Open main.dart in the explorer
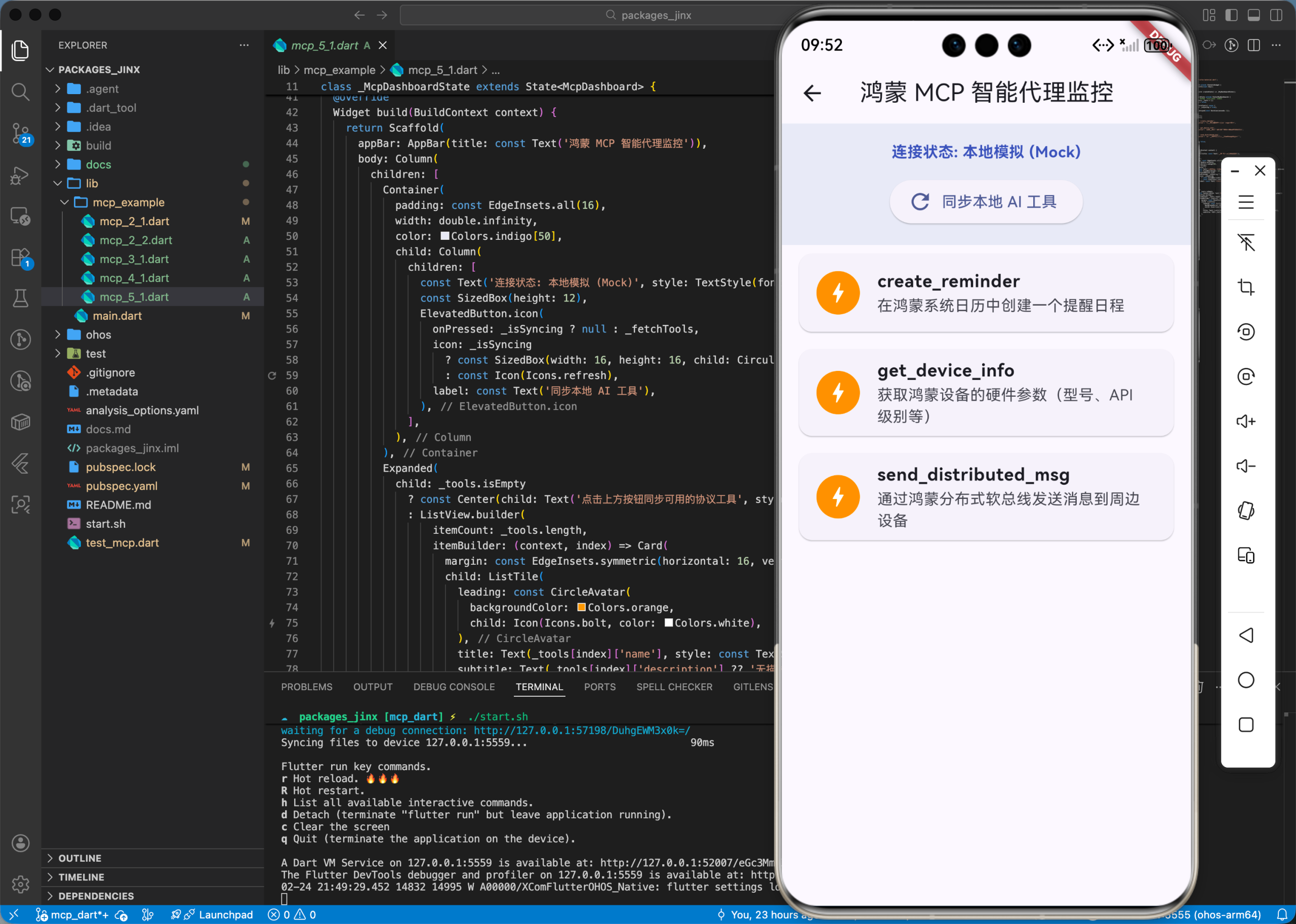1296x924 pixels. click(116, 316)
